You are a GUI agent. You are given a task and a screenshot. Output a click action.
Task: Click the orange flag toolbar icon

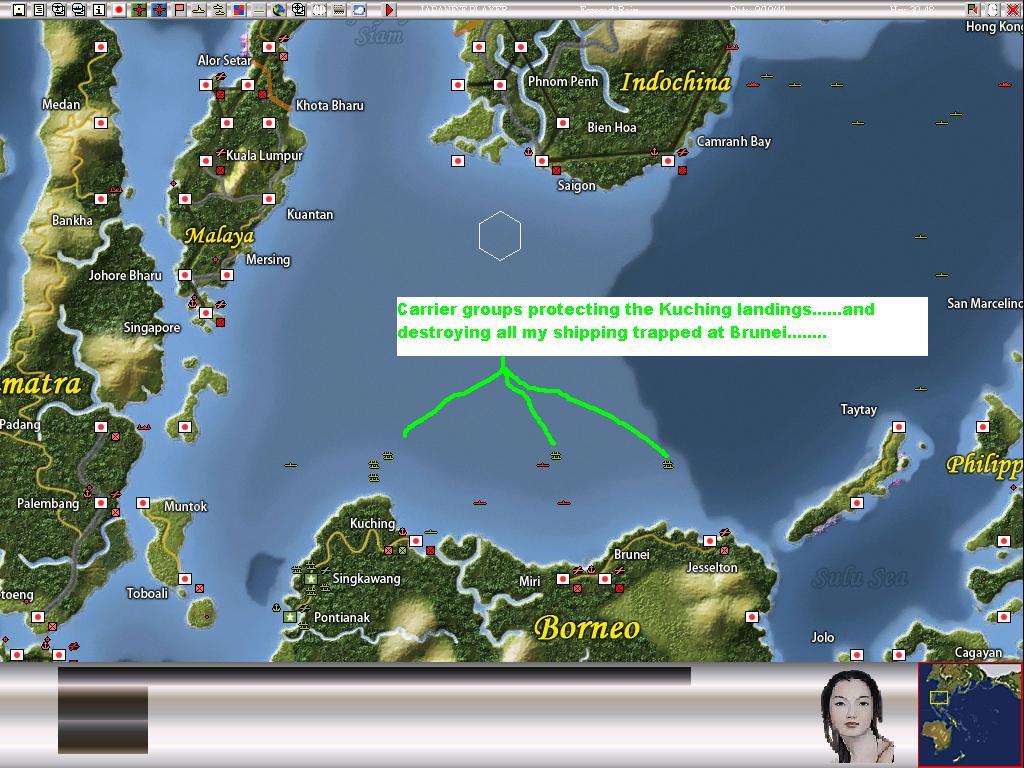point(179,10)
